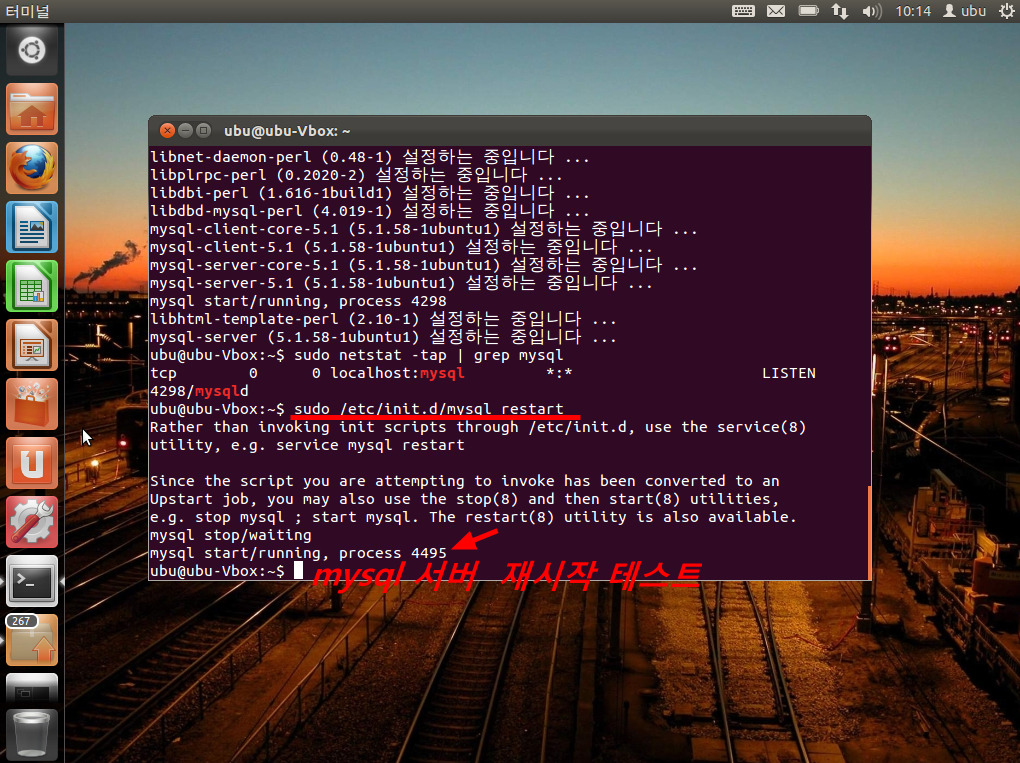Open the Home Folder launcher icon
1020x763 pixels.
[x=33, y=108]
